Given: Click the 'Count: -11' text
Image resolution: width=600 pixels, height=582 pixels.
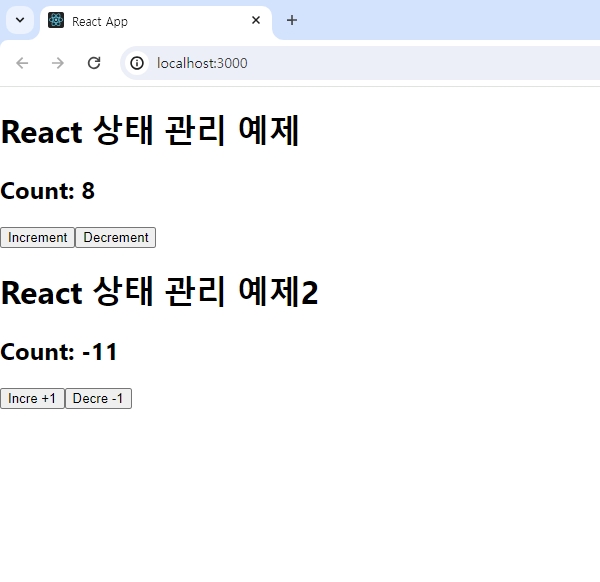Looking at the screenshot, I should point(59,352).
